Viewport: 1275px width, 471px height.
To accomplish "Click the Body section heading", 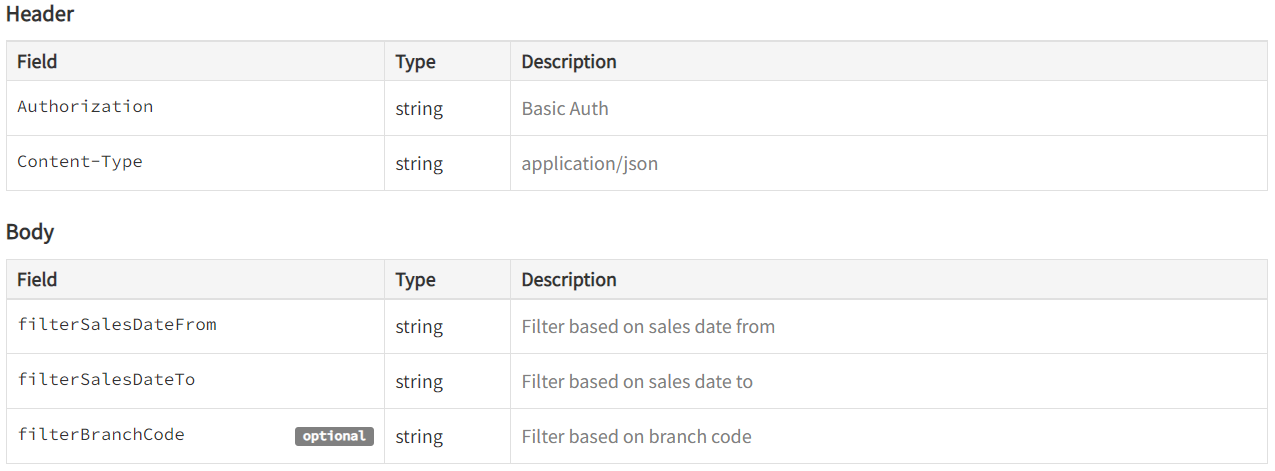I will tap(30, 232).
